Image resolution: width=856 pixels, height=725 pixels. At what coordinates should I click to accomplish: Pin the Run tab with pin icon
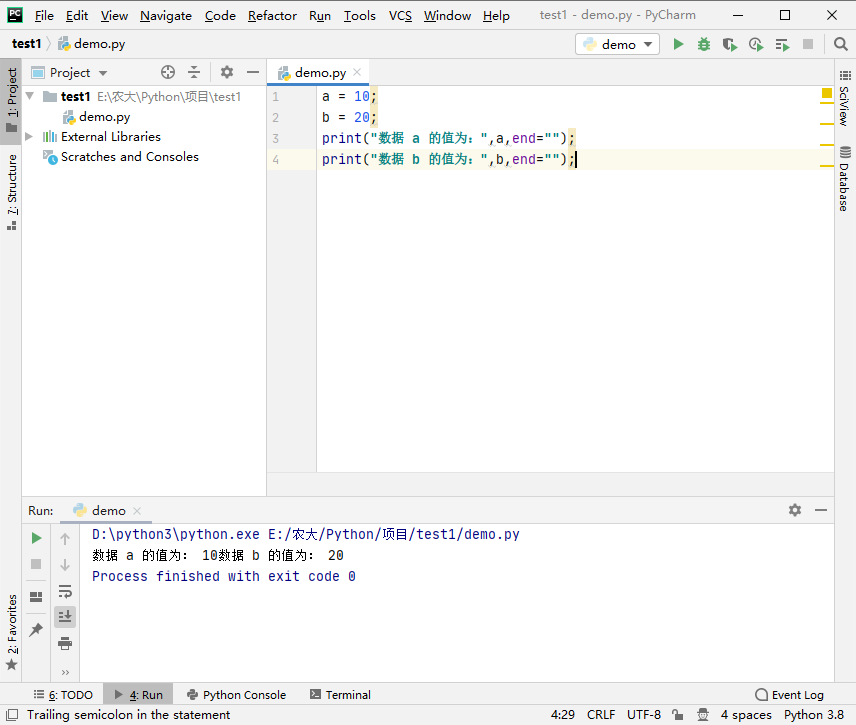point(36,629)
